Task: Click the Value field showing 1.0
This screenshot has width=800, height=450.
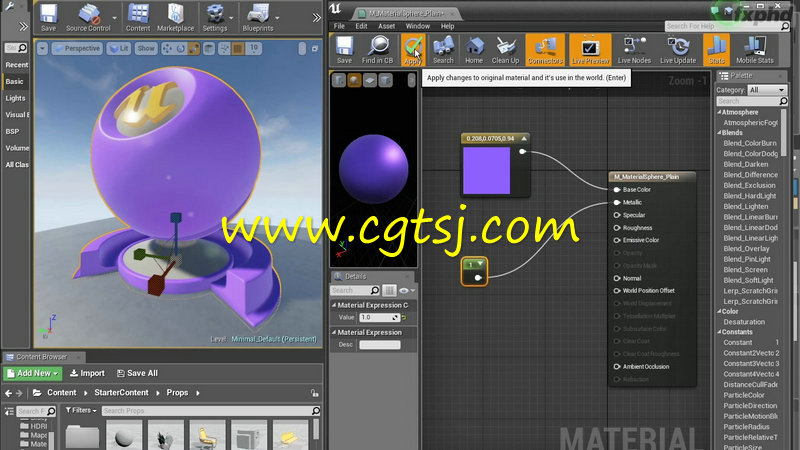Action: pyautogui.click(x=379, y=317)
